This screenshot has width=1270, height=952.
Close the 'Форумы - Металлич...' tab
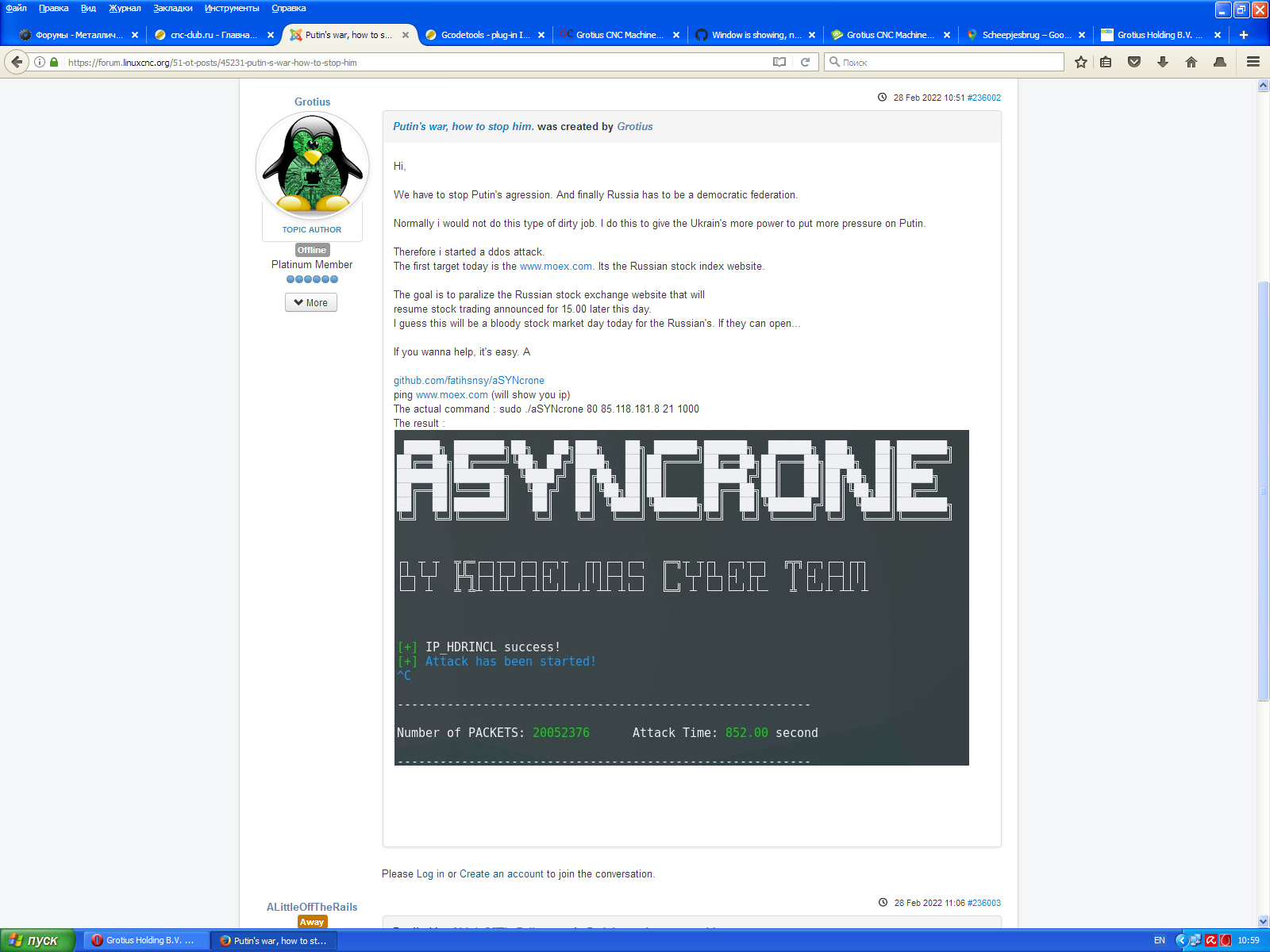pyautogui.click(x=135, y=35)
